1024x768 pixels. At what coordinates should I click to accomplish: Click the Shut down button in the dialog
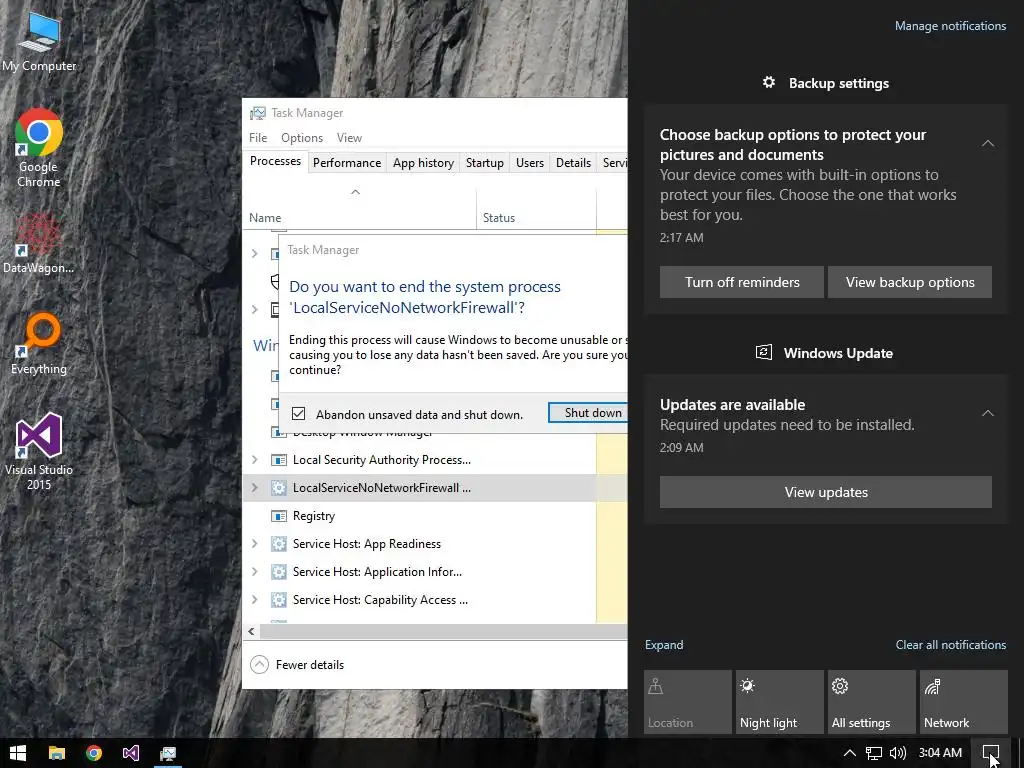click(x=590, y=413)
